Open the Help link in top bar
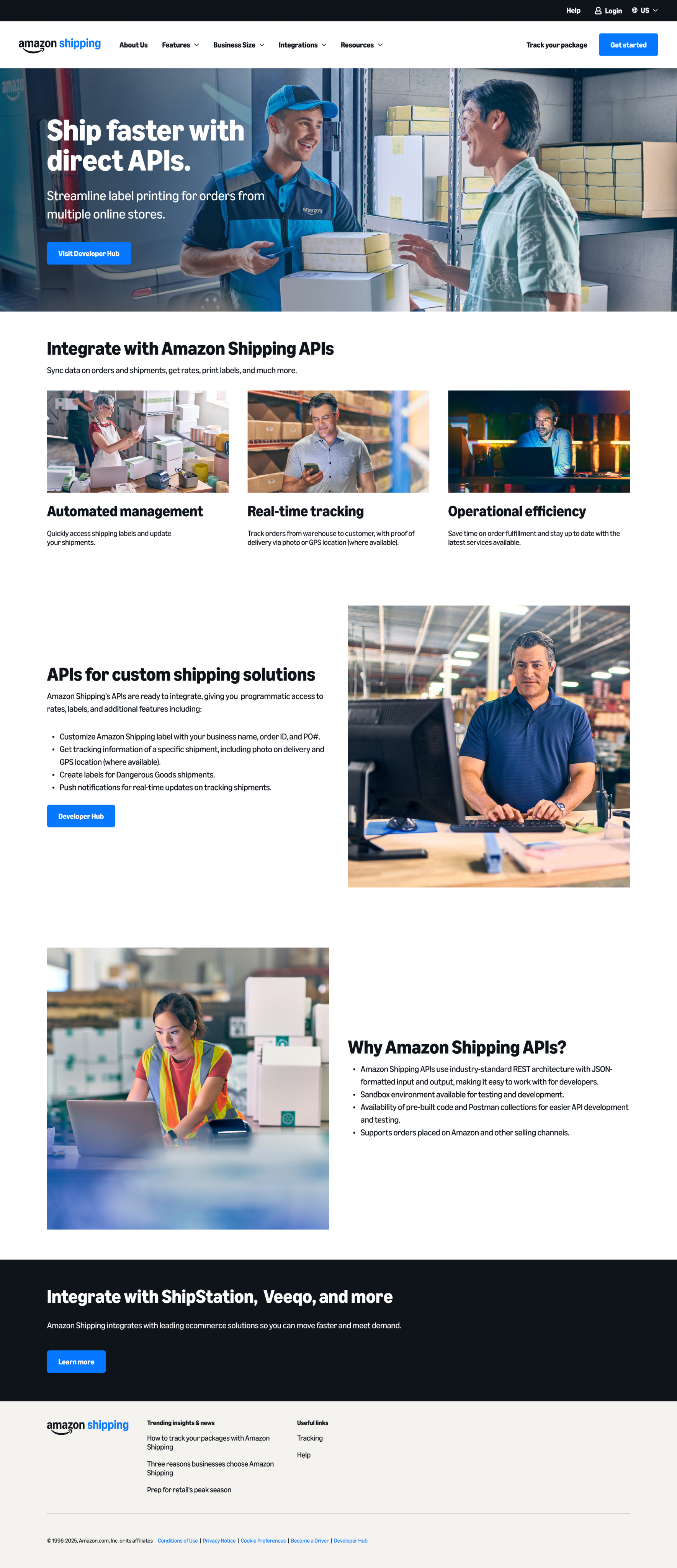Screen dimensions: 677x1568 pyautogui.click(x=573, y=10)
